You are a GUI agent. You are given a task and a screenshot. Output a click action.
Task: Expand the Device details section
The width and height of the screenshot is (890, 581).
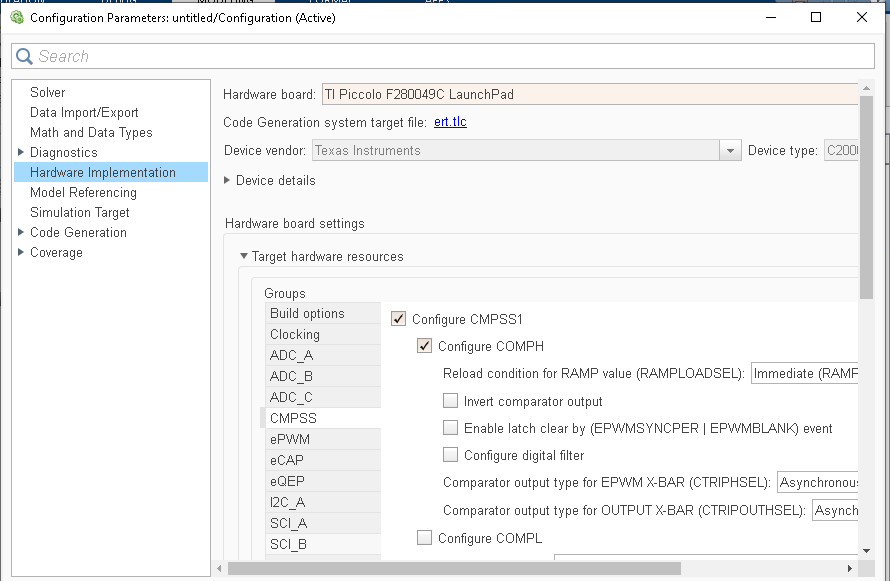tap(228, 181)
